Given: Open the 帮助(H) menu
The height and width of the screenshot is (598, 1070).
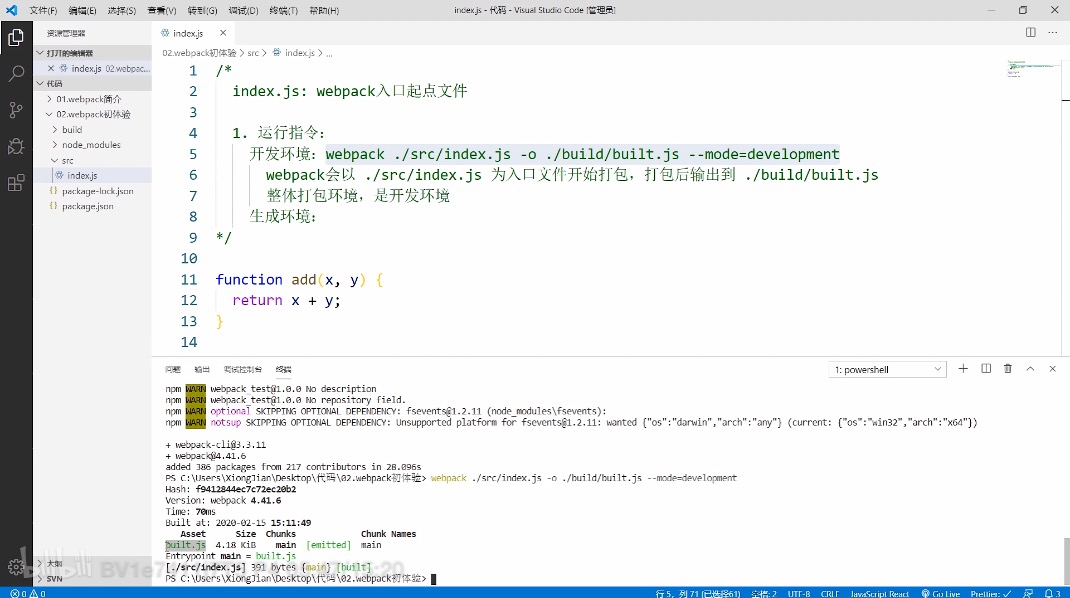Looking at the screenshot, I should pyautogui.click(x=323, y=10).
